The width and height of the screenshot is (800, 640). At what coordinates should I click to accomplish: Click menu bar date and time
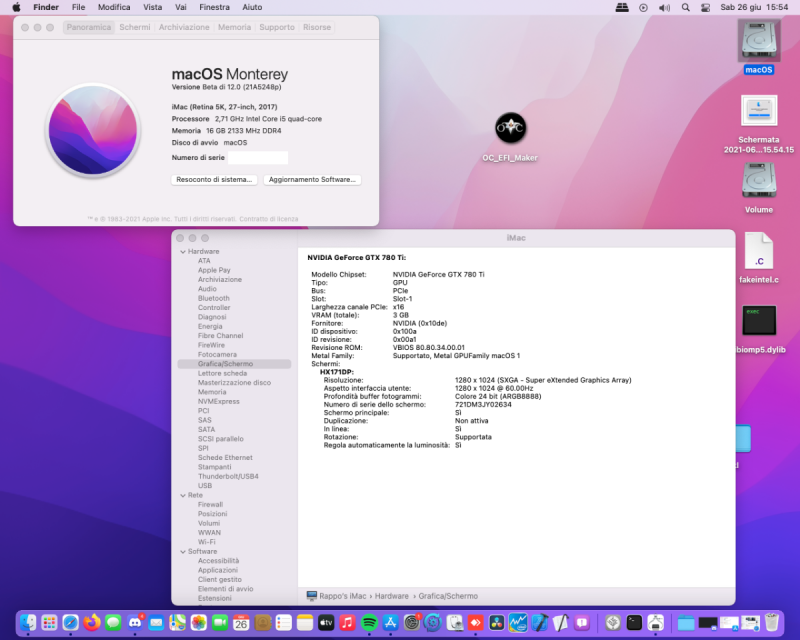click(x=754, y=7)
